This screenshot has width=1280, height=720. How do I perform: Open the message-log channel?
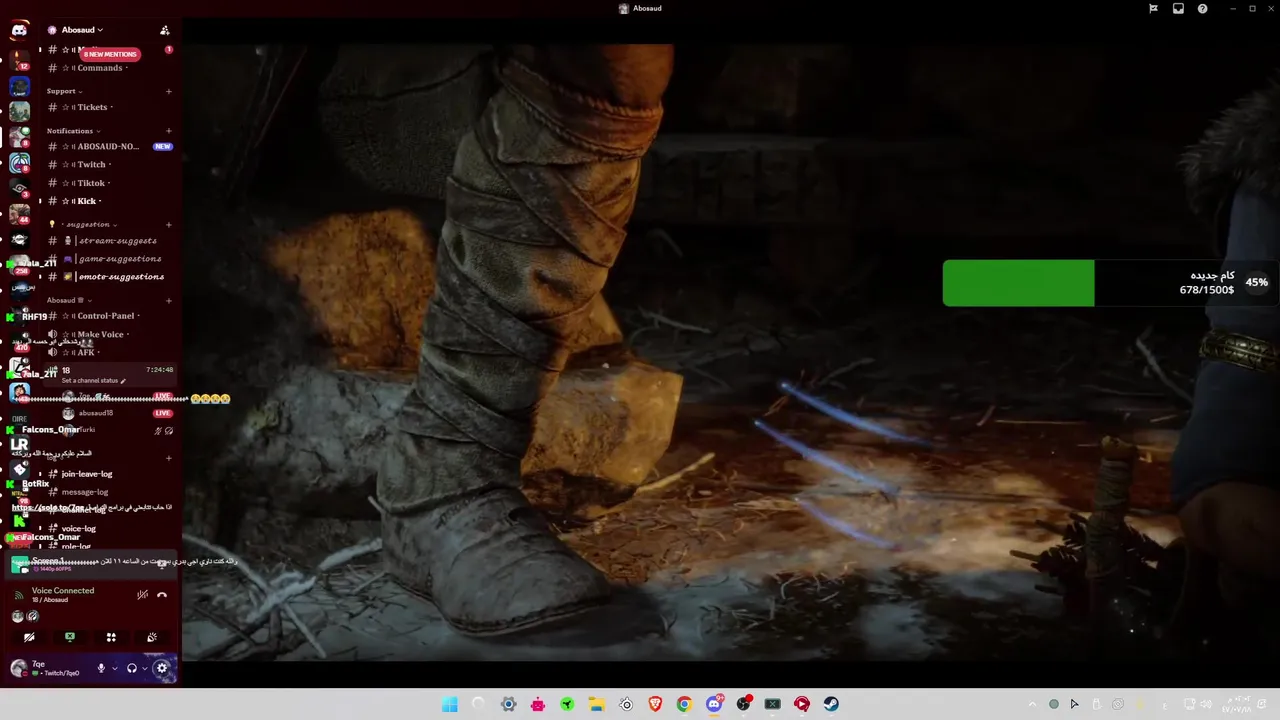tap(85, 492)
